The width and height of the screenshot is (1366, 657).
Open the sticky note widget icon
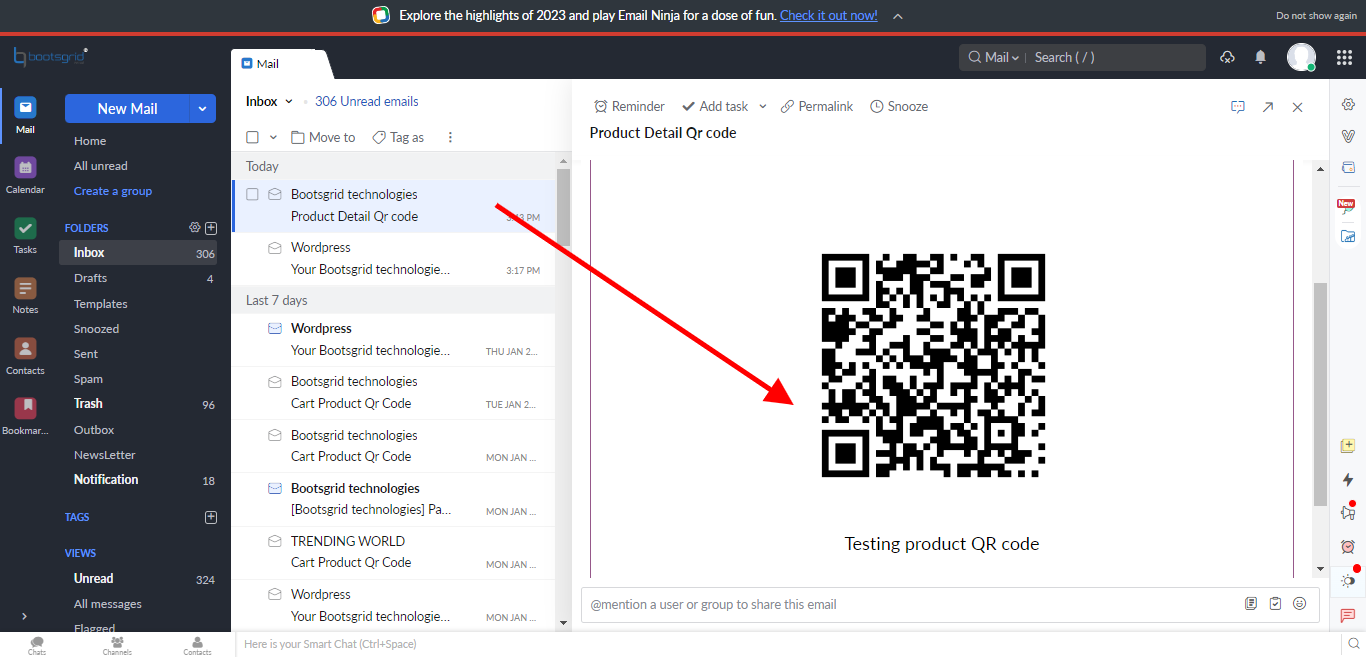(x=1348, y=446)
